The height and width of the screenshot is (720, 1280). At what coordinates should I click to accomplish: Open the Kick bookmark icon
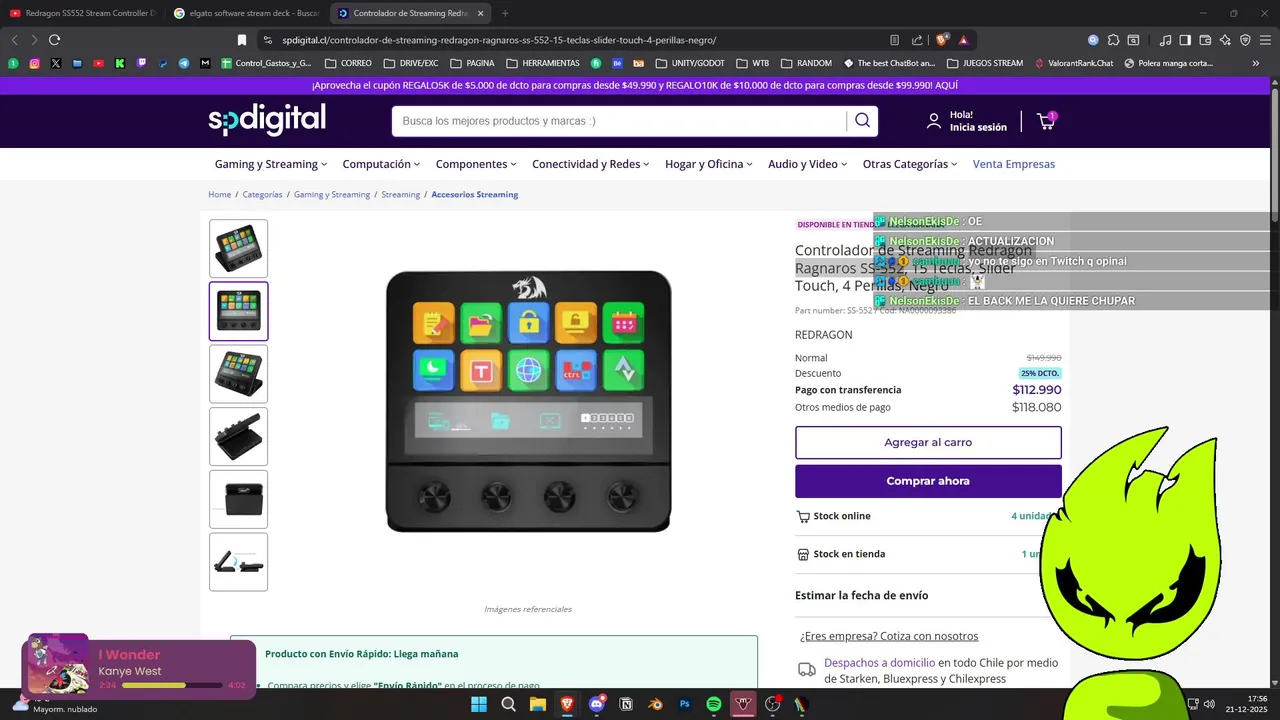120,63
